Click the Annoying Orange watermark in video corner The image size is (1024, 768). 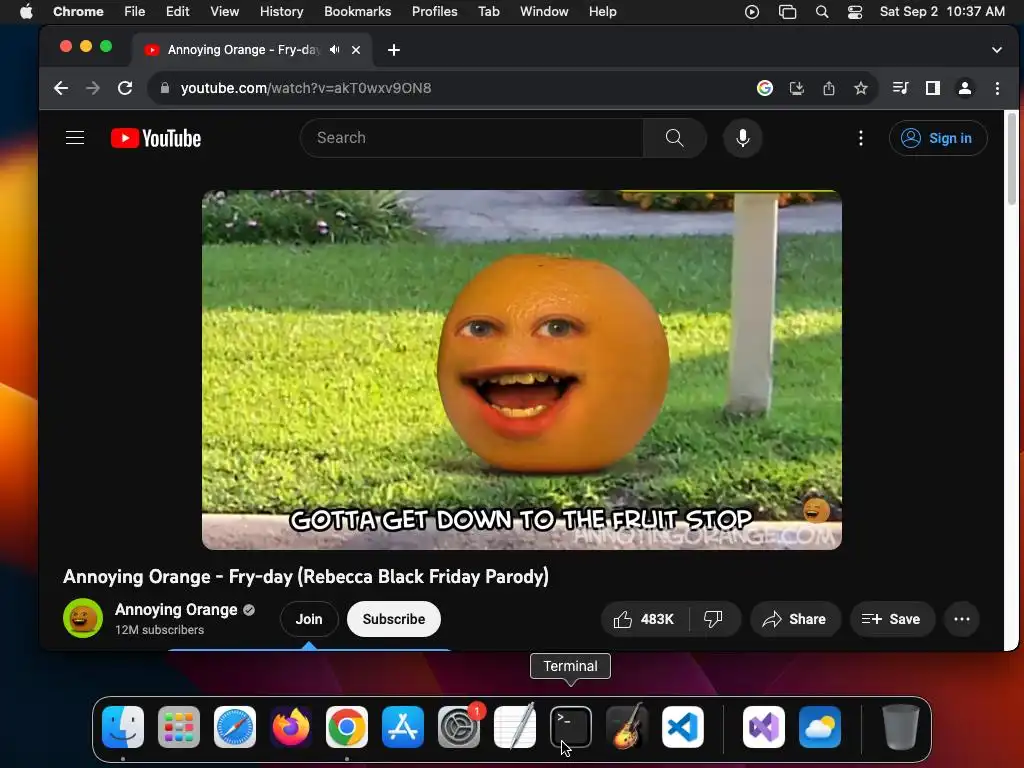(816, 510)
